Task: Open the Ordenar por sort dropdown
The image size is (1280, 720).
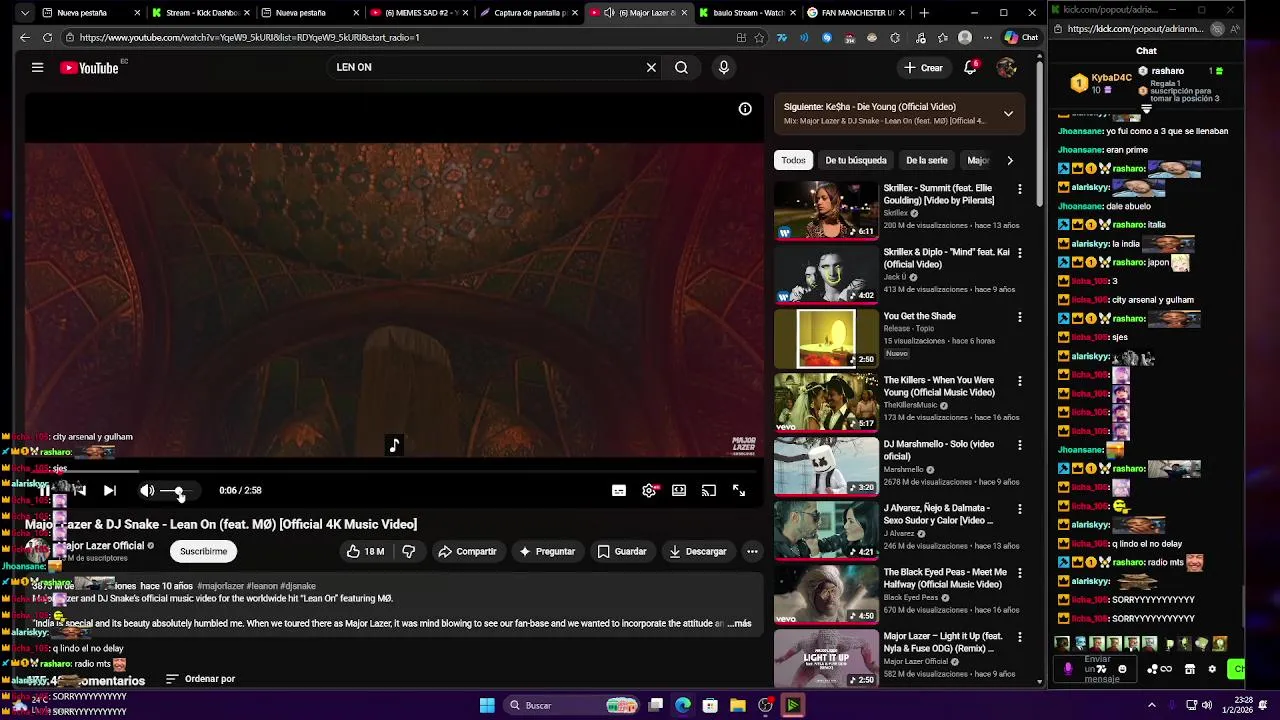Action: click(200, 679)
